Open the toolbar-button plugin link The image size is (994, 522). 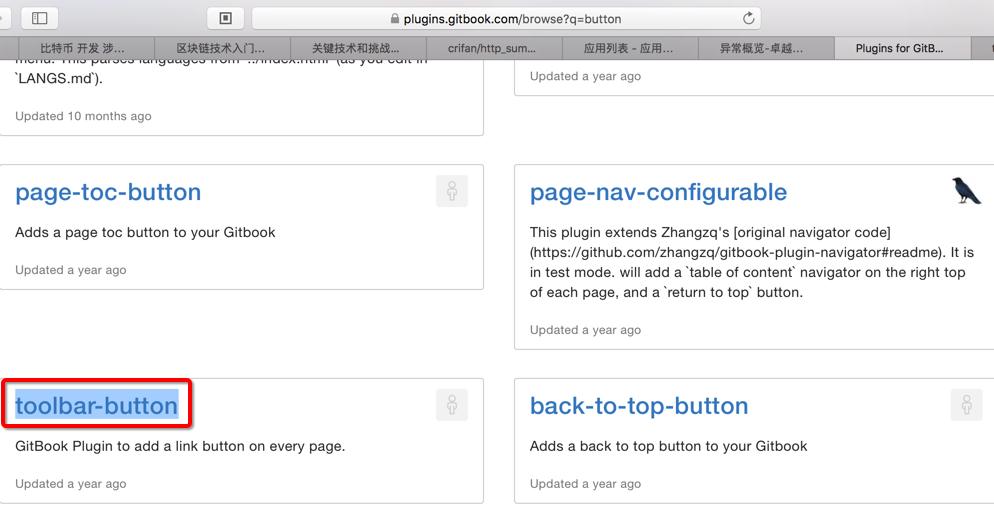(96, 406)
